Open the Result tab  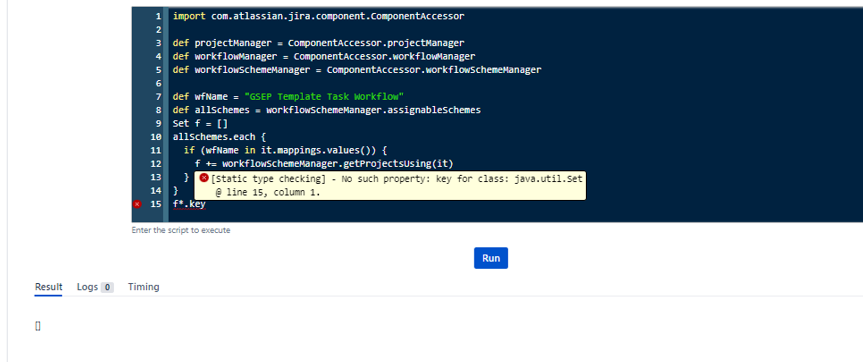48,287
